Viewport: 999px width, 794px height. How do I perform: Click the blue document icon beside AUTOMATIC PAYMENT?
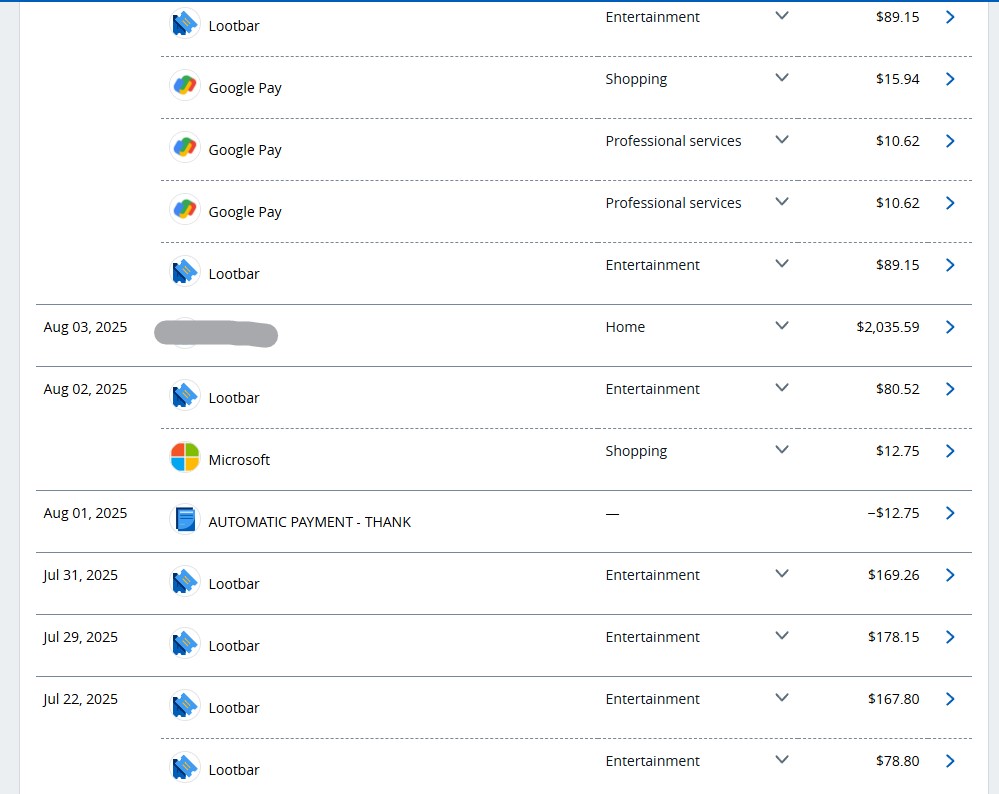(x=185, y=519)
